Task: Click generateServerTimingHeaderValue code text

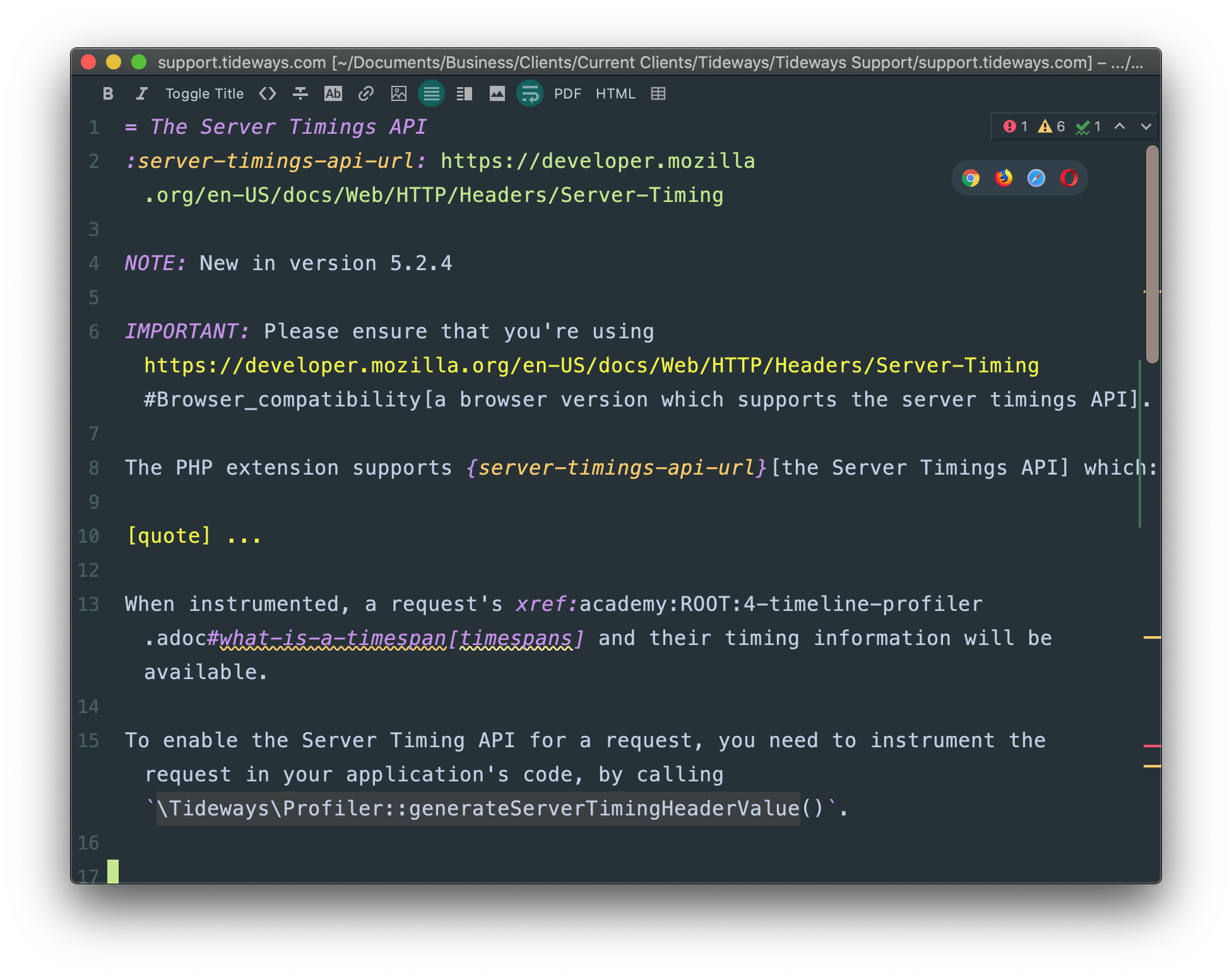Action: click(604, 808)
